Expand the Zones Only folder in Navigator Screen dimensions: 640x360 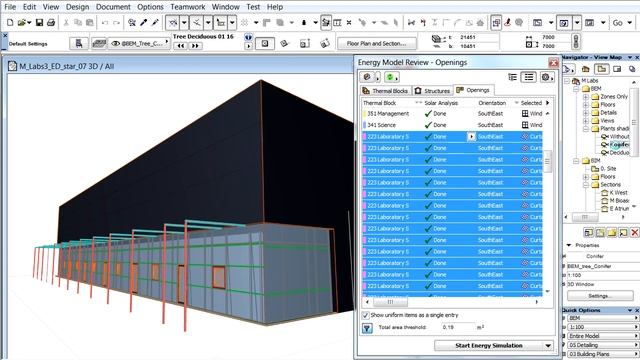(585, 97)
